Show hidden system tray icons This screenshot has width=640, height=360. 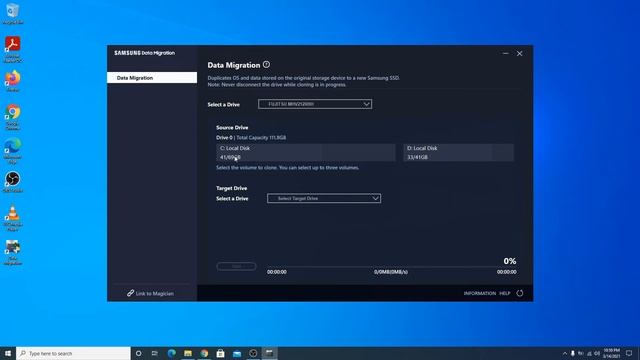(x=565, y=353)
